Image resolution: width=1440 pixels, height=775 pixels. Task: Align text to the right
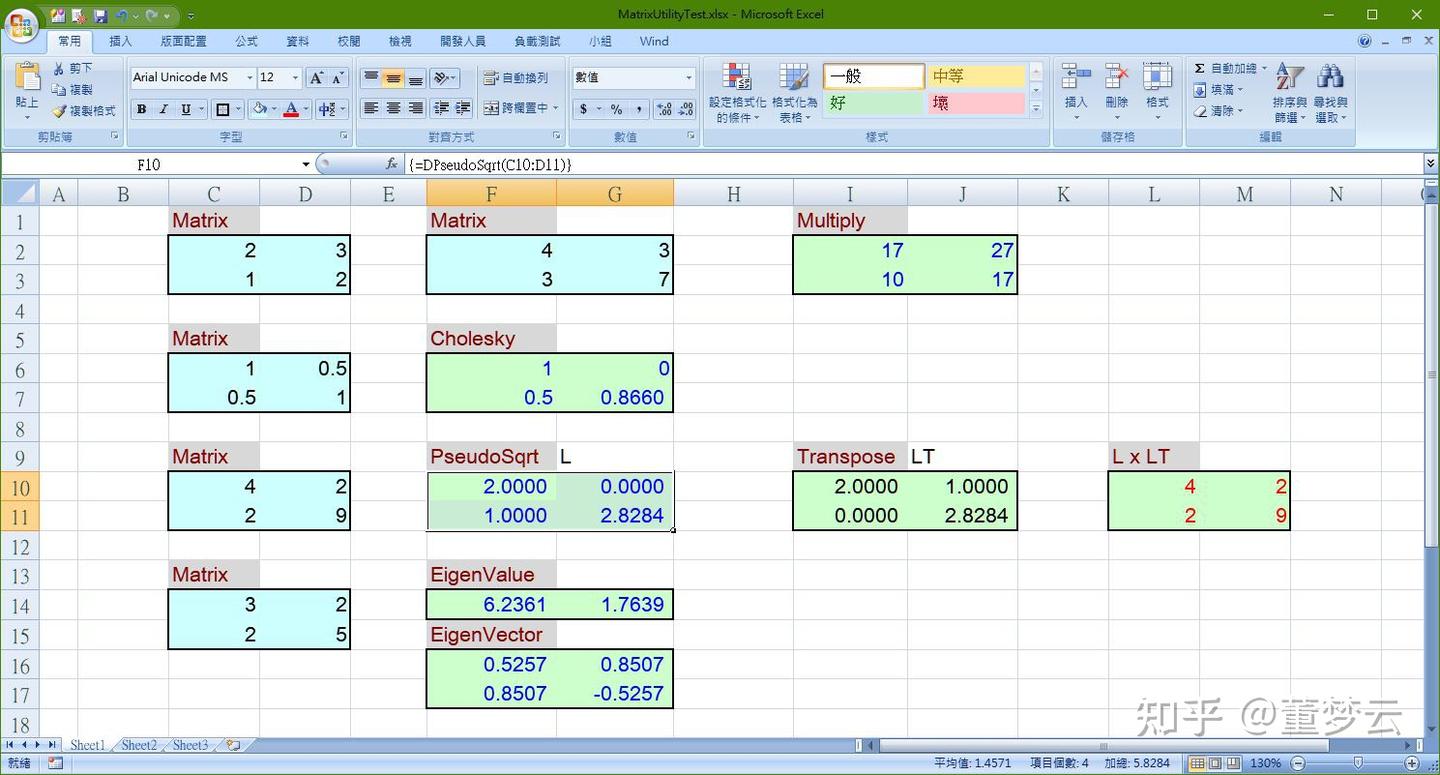pos(415,108)
